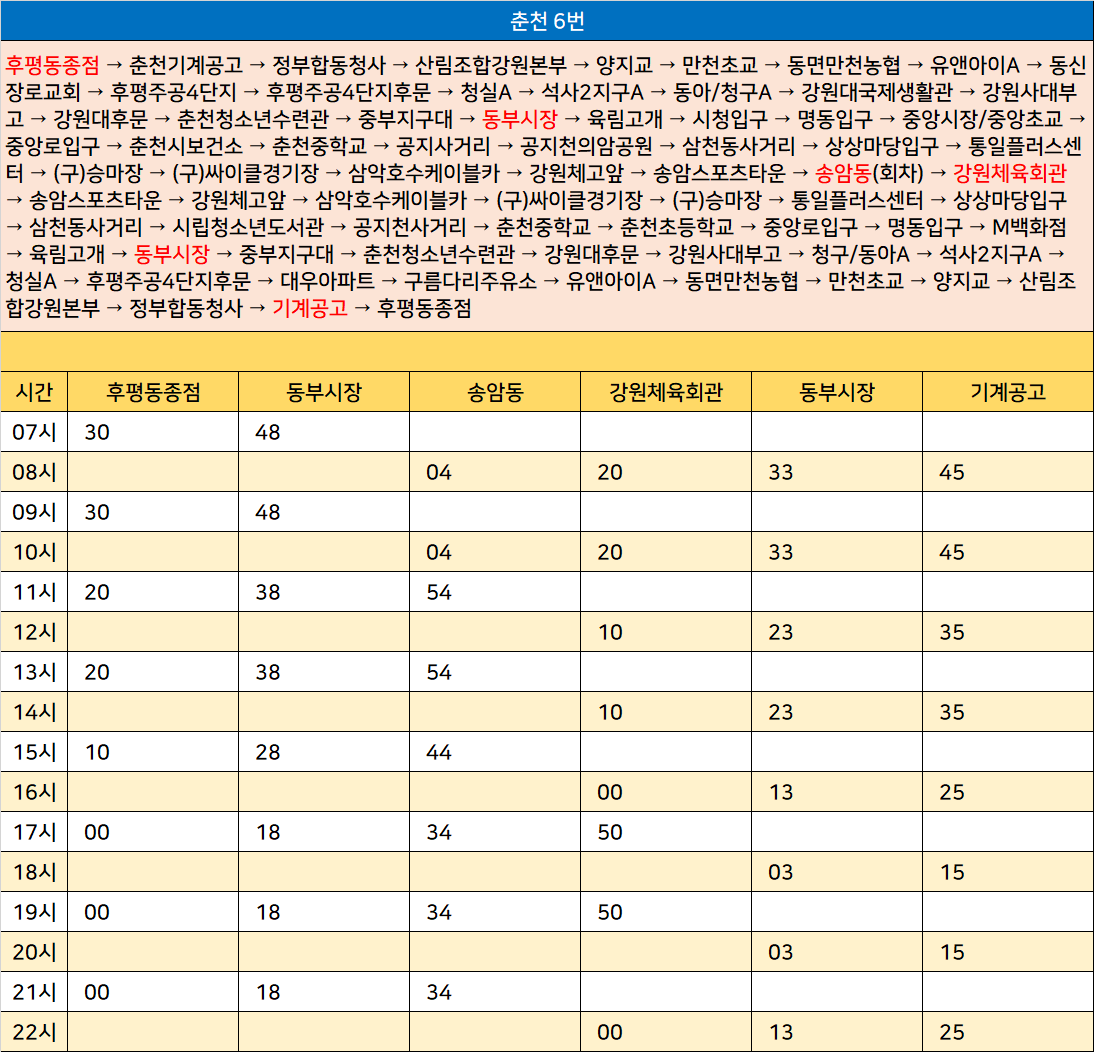Click the 16시 row label
Screen dimensions: 1094x1052
coord(34,792)
